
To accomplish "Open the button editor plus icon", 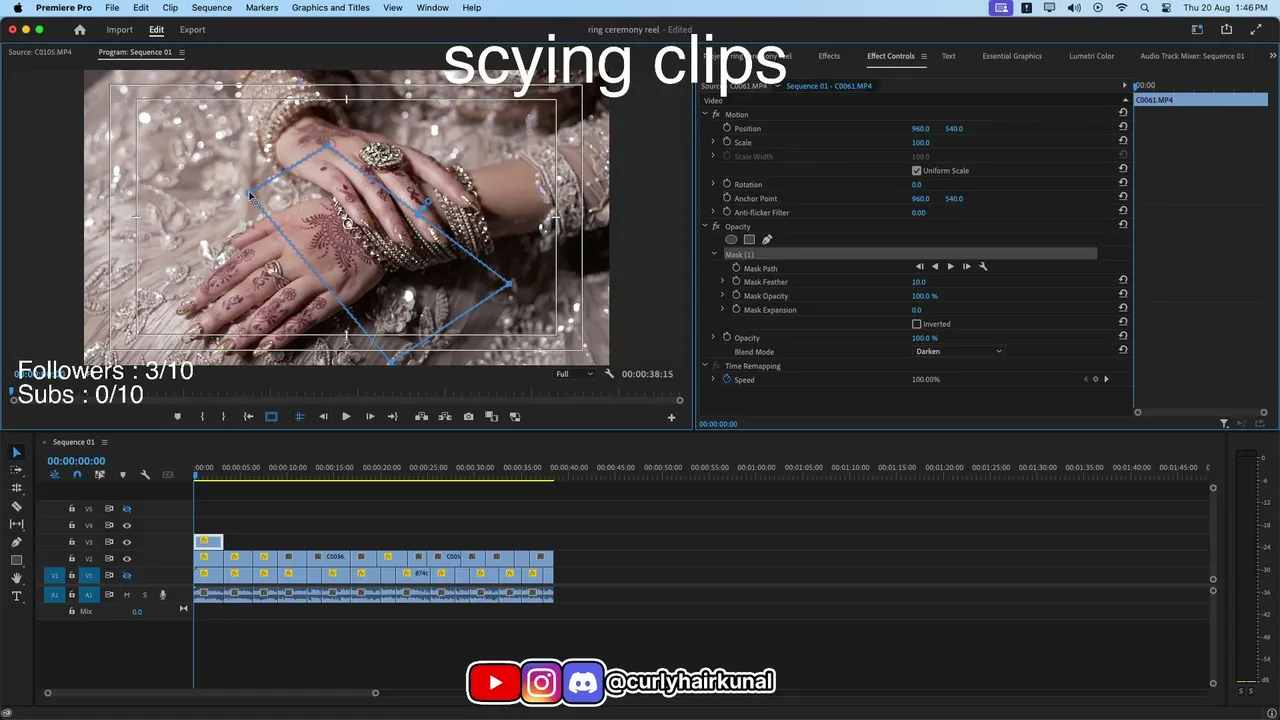I will [671, 418].
